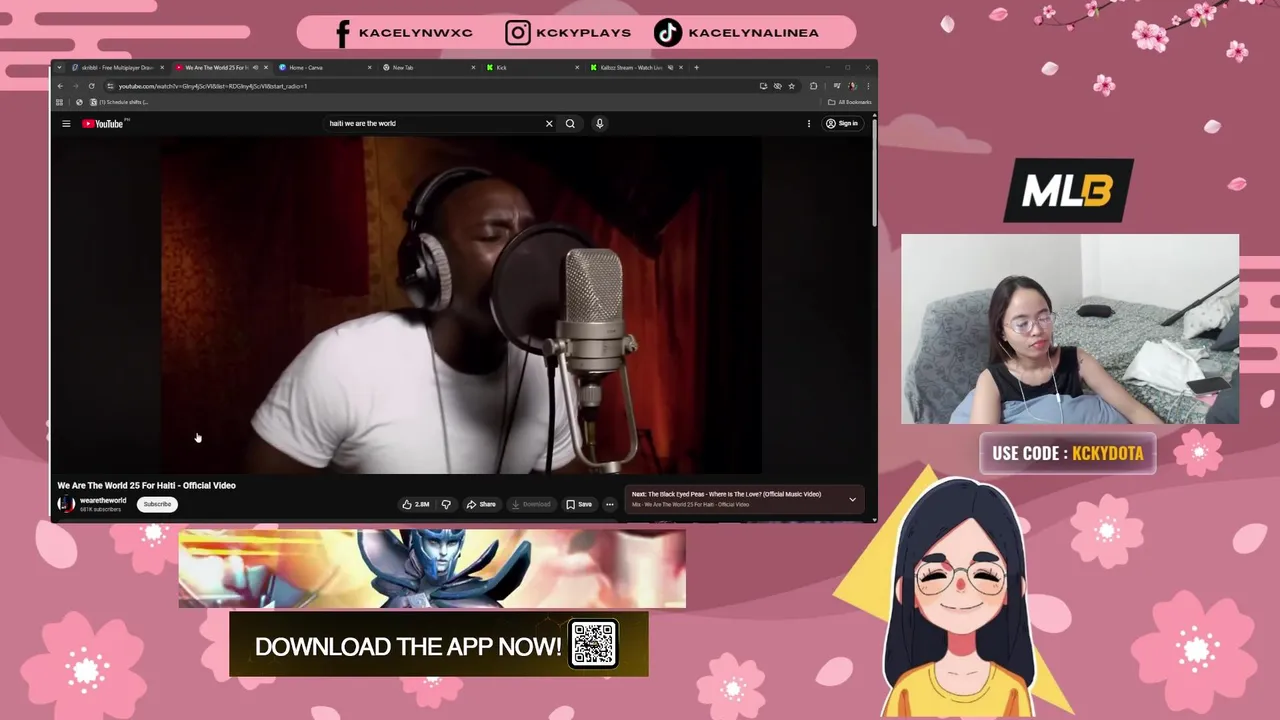
Task: Open a new browser tab
Action: point(697,68)
